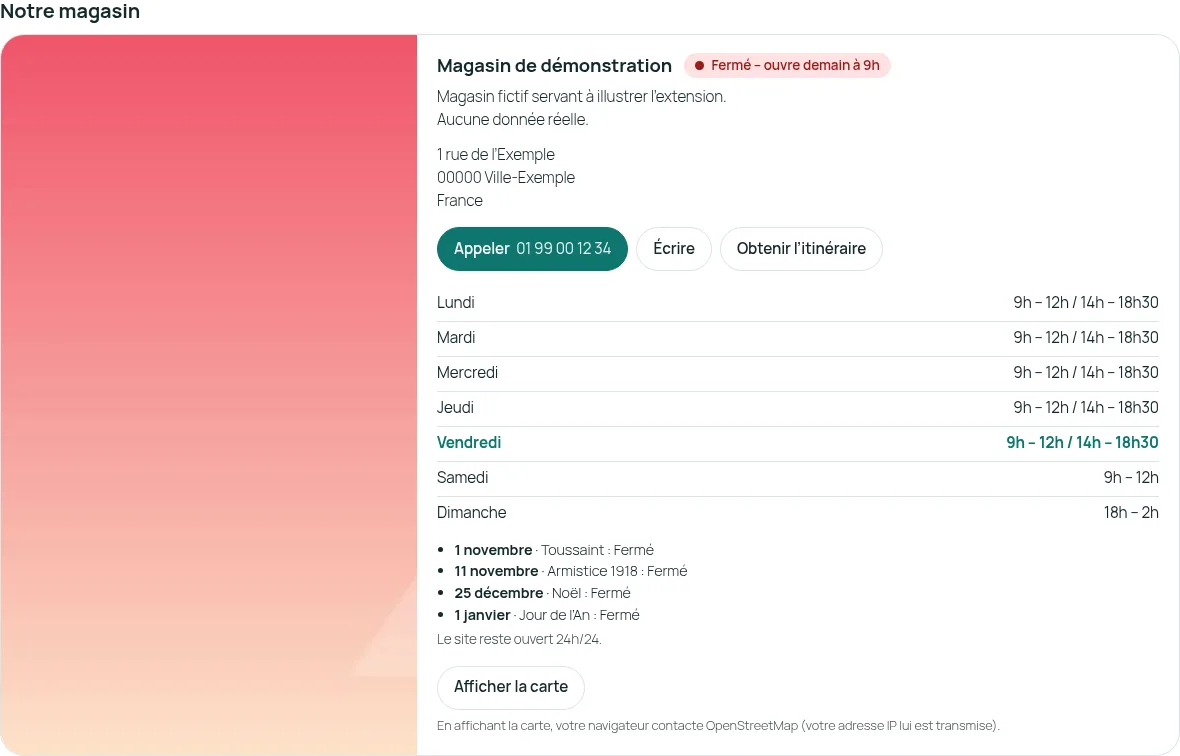1180x756 pixels.
Task: Click the pink gradient store image
Action: [x=209, y=395]
